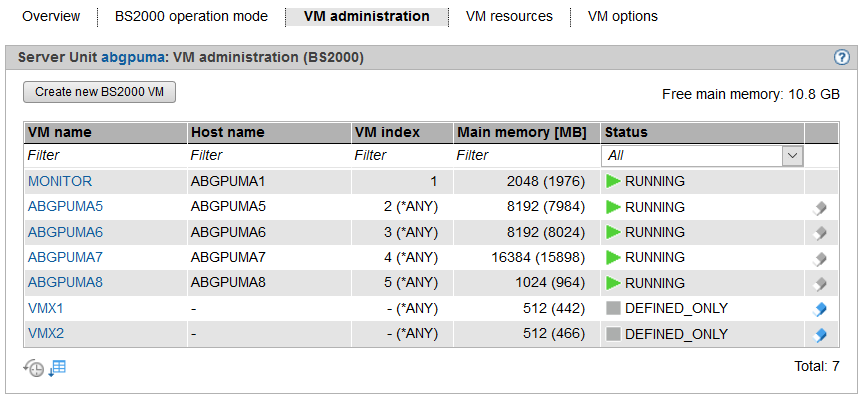Image resolution: width=864 pixels, height=402 pixels.
Task: Click the delete icon for VMX2
Action: [x=820, y=334]
